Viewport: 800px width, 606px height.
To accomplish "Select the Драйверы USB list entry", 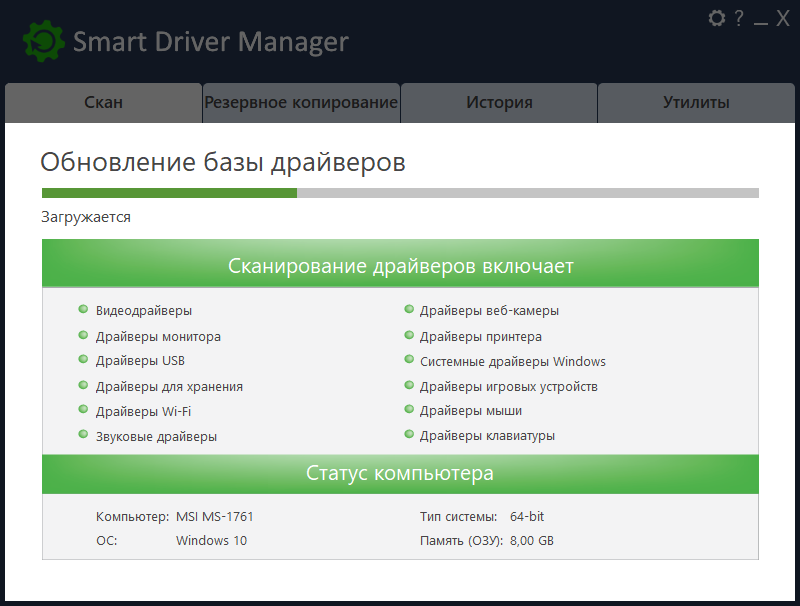I will pos(140,360).
